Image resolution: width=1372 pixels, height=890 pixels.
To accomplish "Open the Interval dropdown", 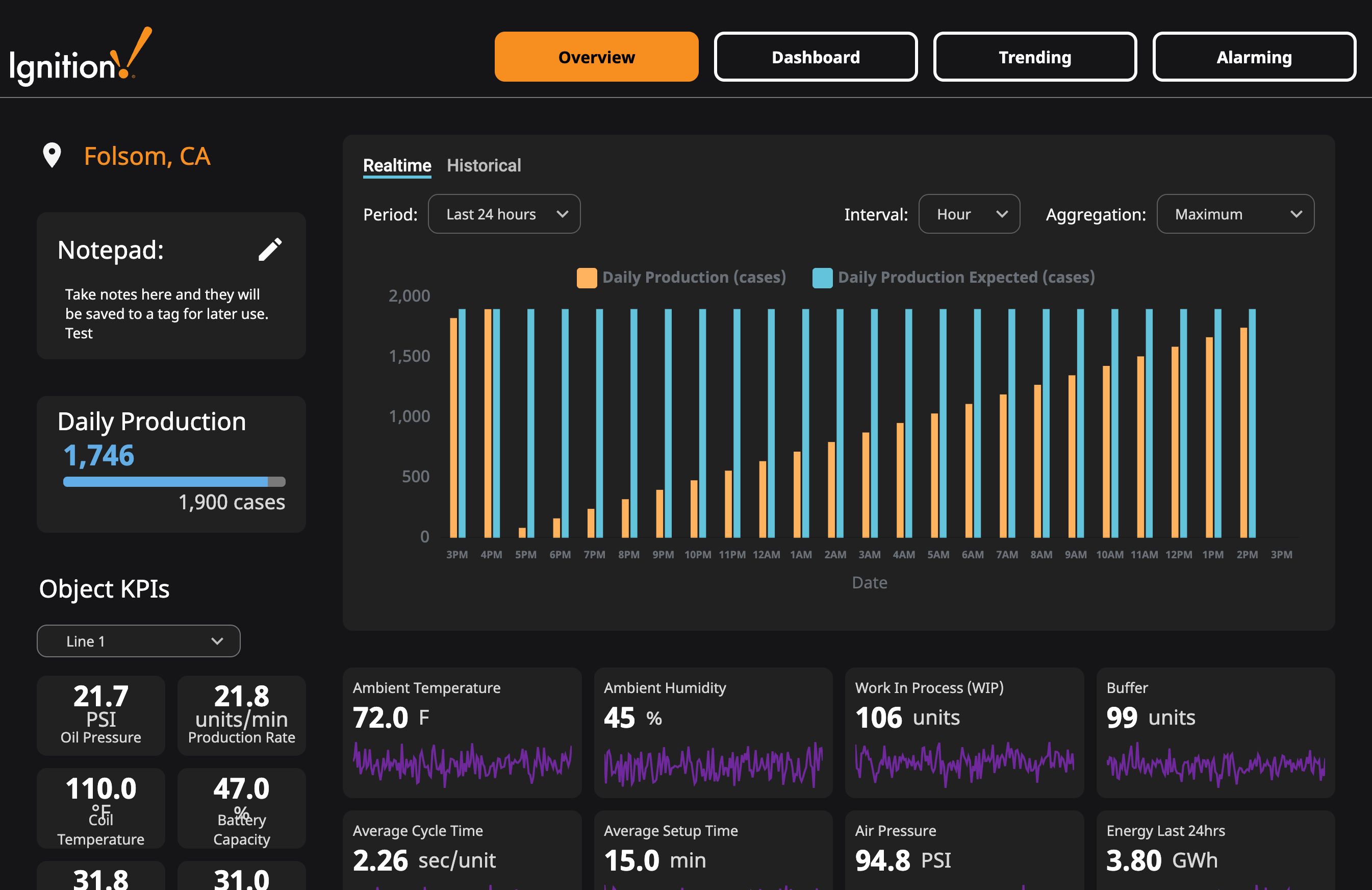I will pyautogui.click(x=969, y=214).
